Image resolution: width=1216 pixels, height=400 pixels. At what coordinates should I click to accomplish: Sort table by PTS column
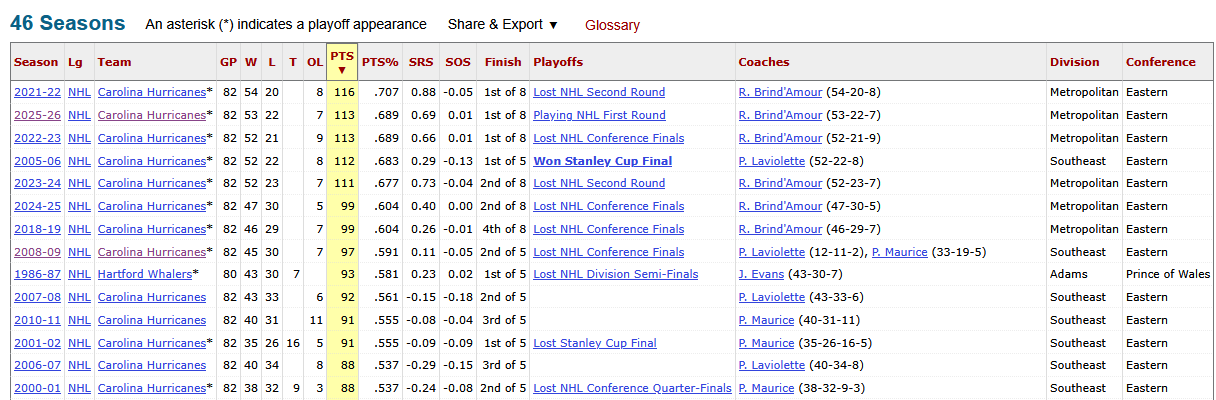pyautogui.click(x=342, y=62)
